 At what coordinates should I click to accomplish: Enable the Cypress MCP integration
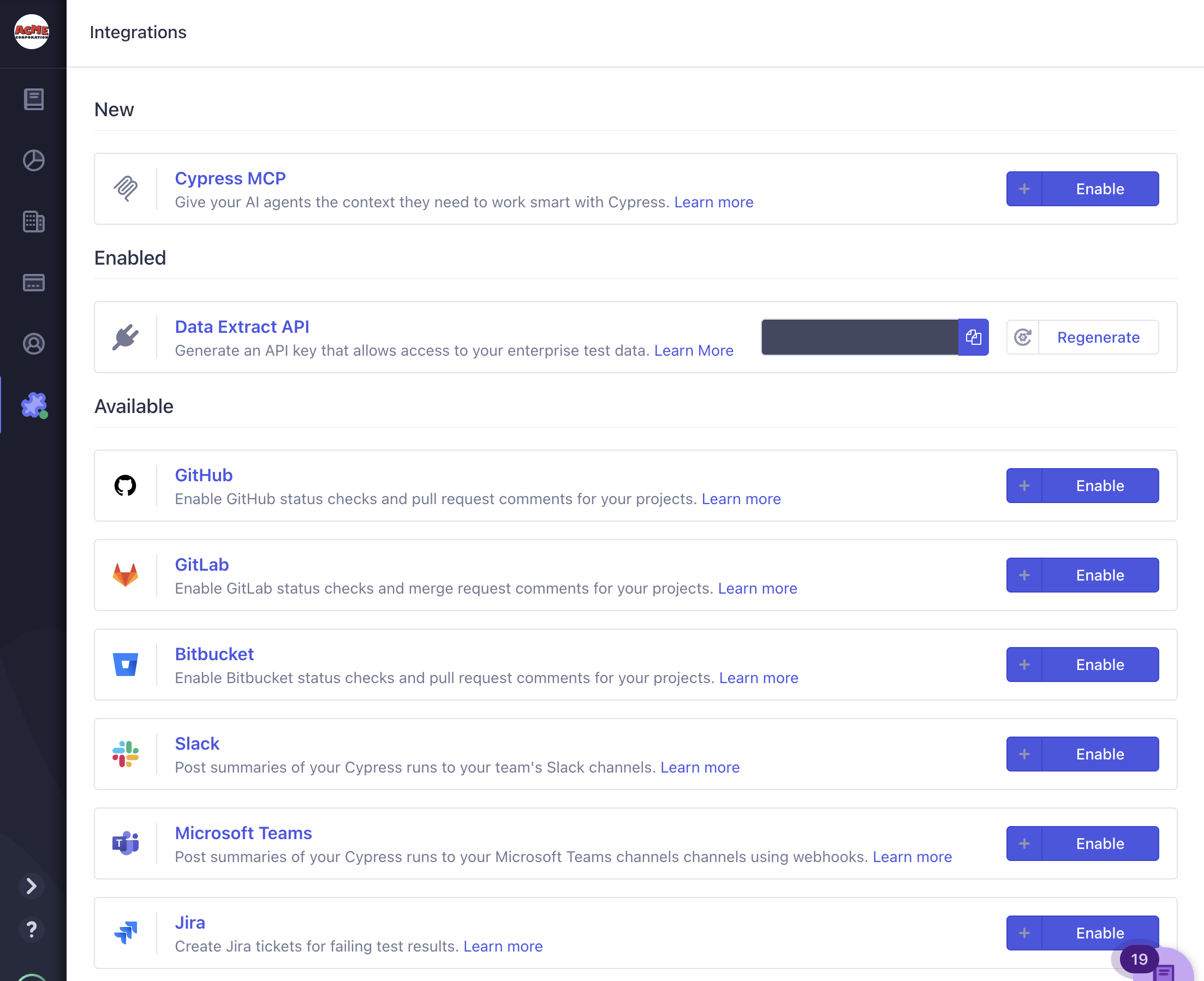(x=1082, y=189)
